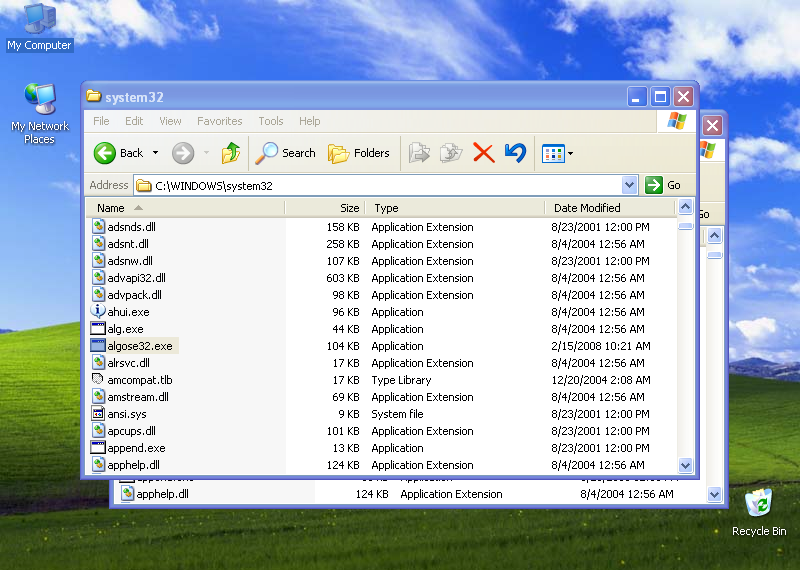
Task: Select the adsnw.dll file icon
Action: coord(98,260)
